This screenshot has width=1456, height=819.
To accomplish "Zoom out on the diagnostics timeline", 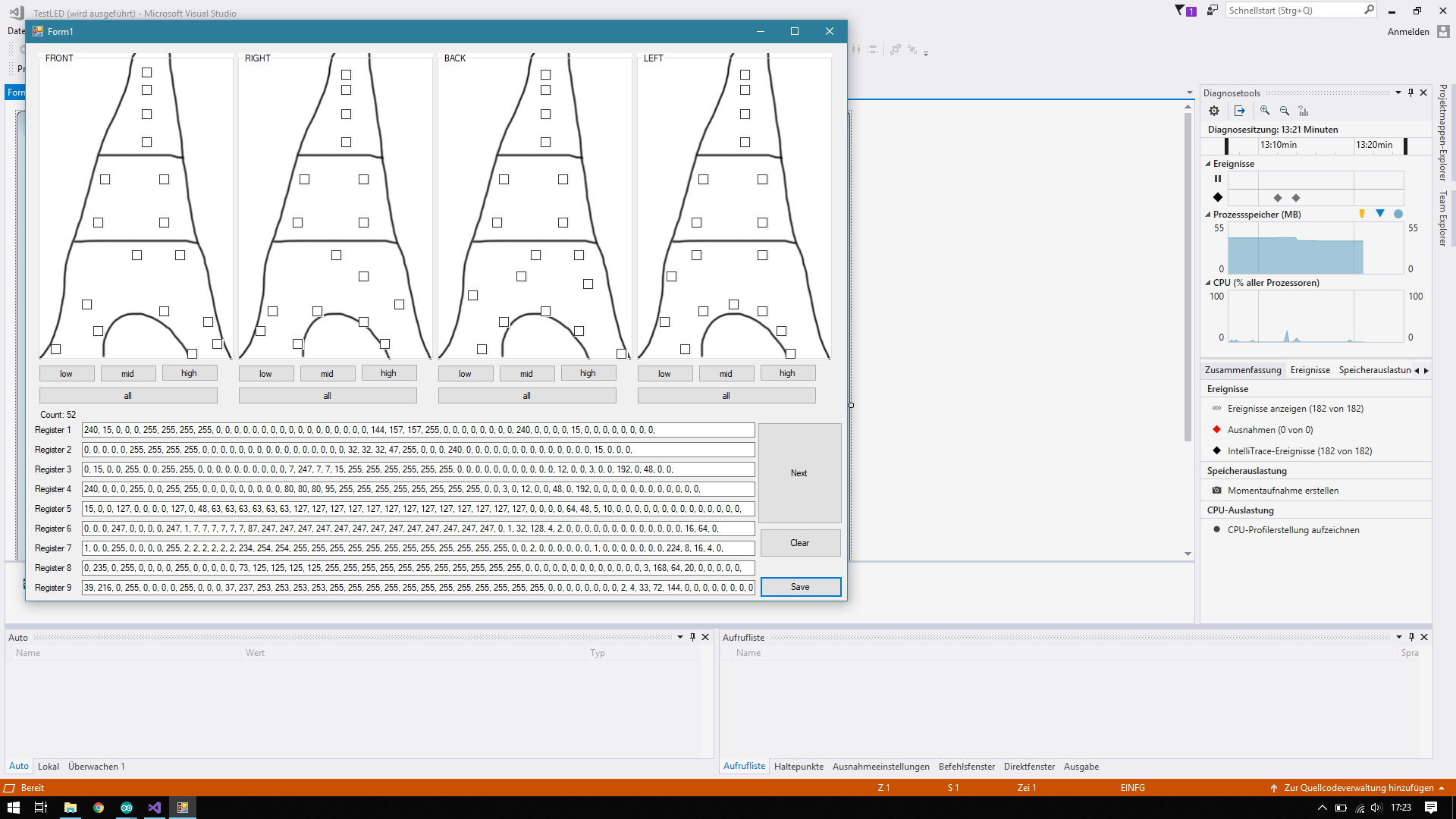I will (x=1285, y=111).
